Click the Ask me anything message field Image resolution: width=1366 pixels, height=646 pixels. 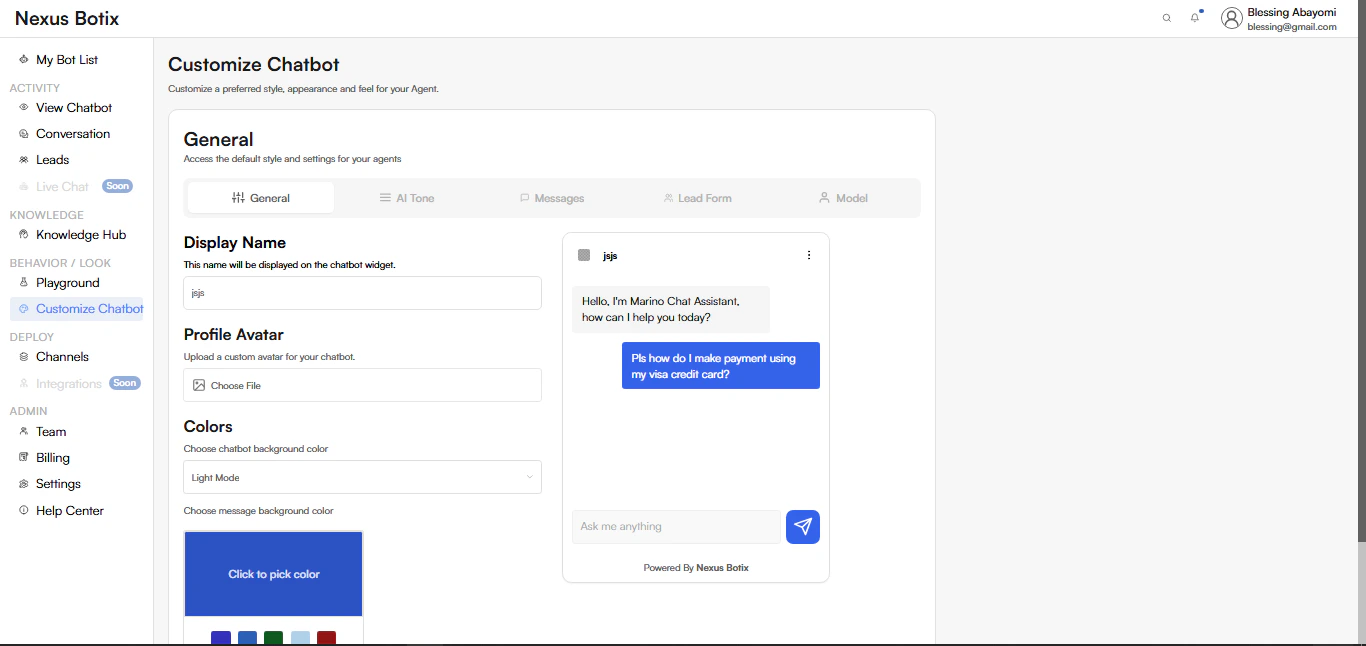(676, 527)
